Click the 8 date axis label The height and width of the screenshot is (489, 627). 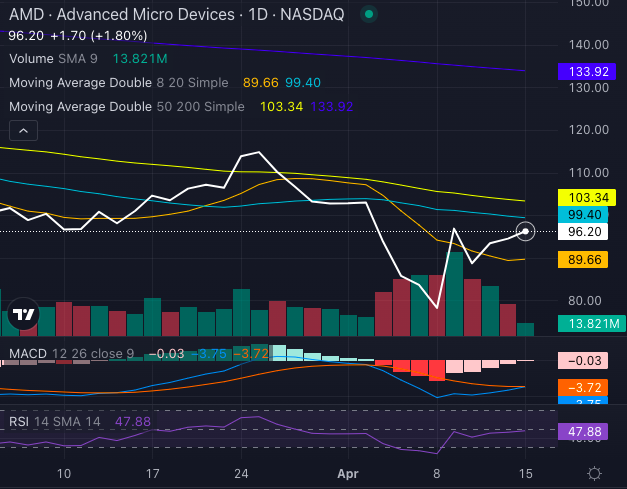pyautogui.click(x=437, y=474)
